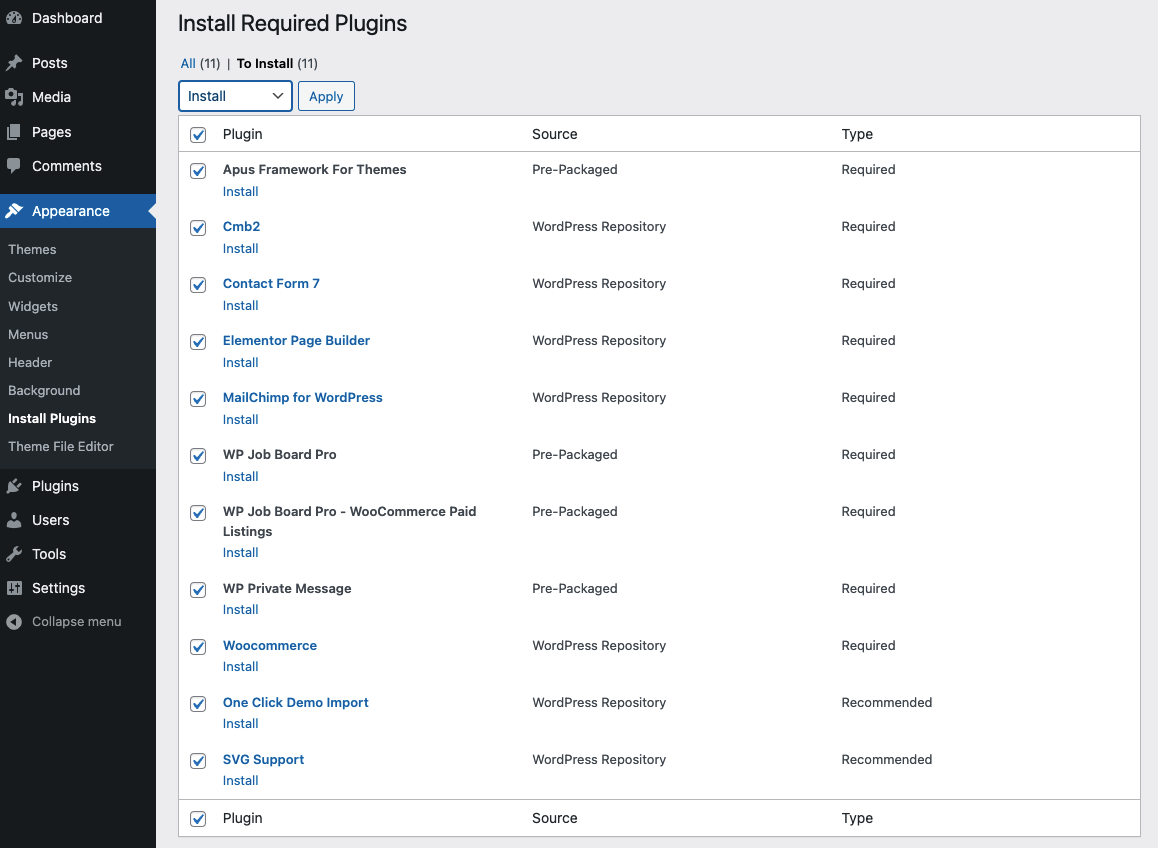Open Widgets submenu item
This screenshot has width=1158, height=848.
tap(32, 307)
